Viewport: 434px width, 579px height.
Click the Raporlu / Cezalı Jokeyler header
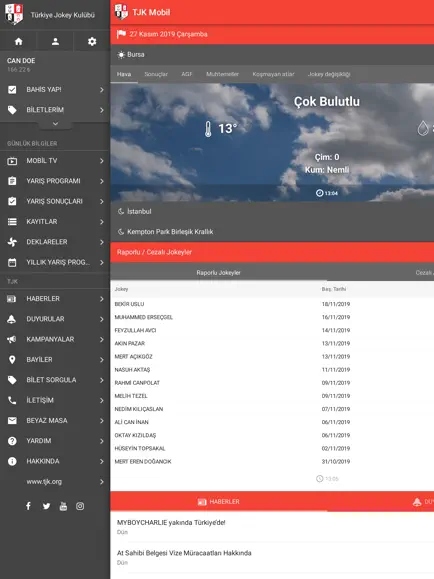[x=272, y=252]
